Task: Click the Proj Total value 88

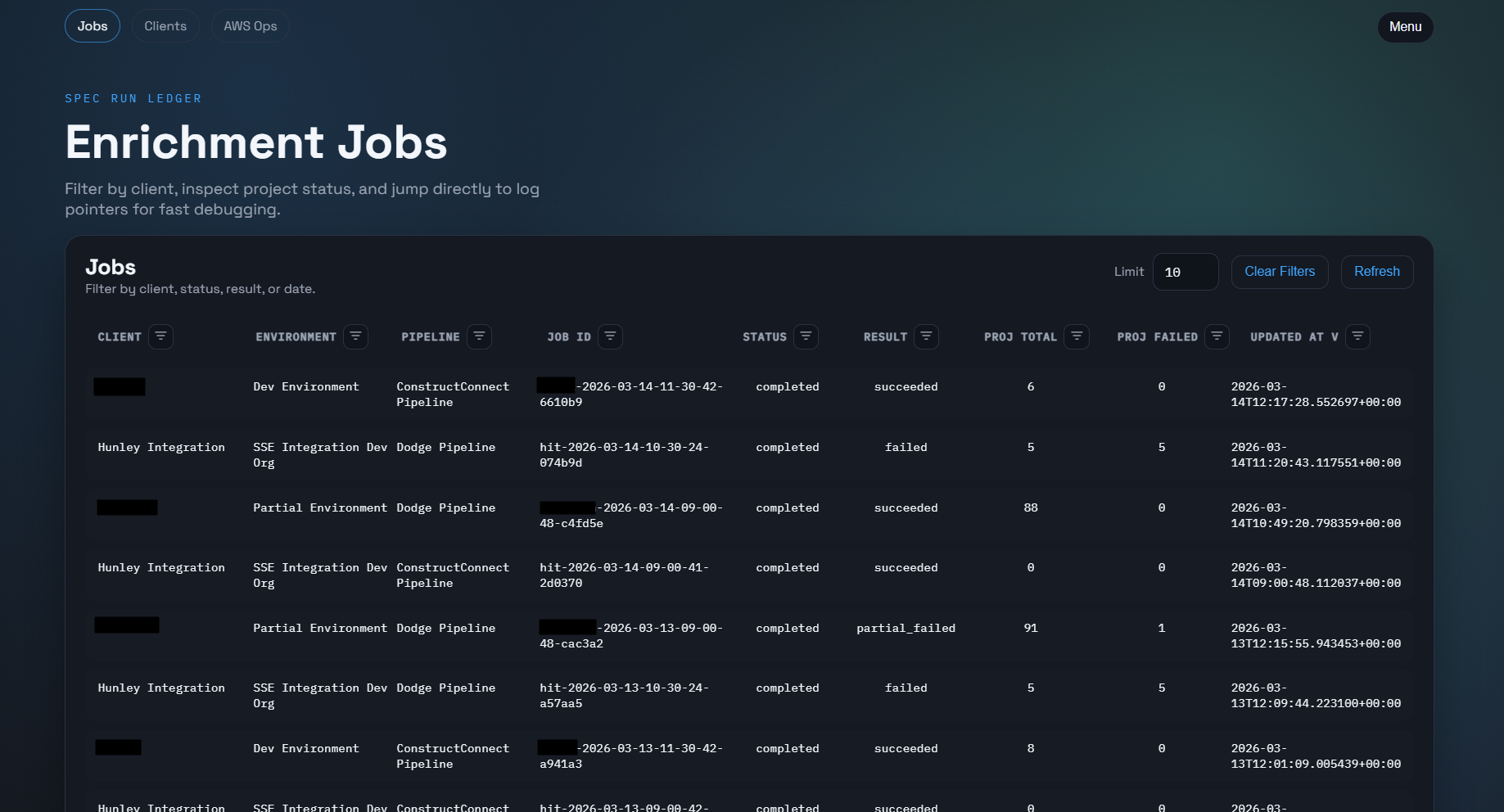Action: point(1031,508)
